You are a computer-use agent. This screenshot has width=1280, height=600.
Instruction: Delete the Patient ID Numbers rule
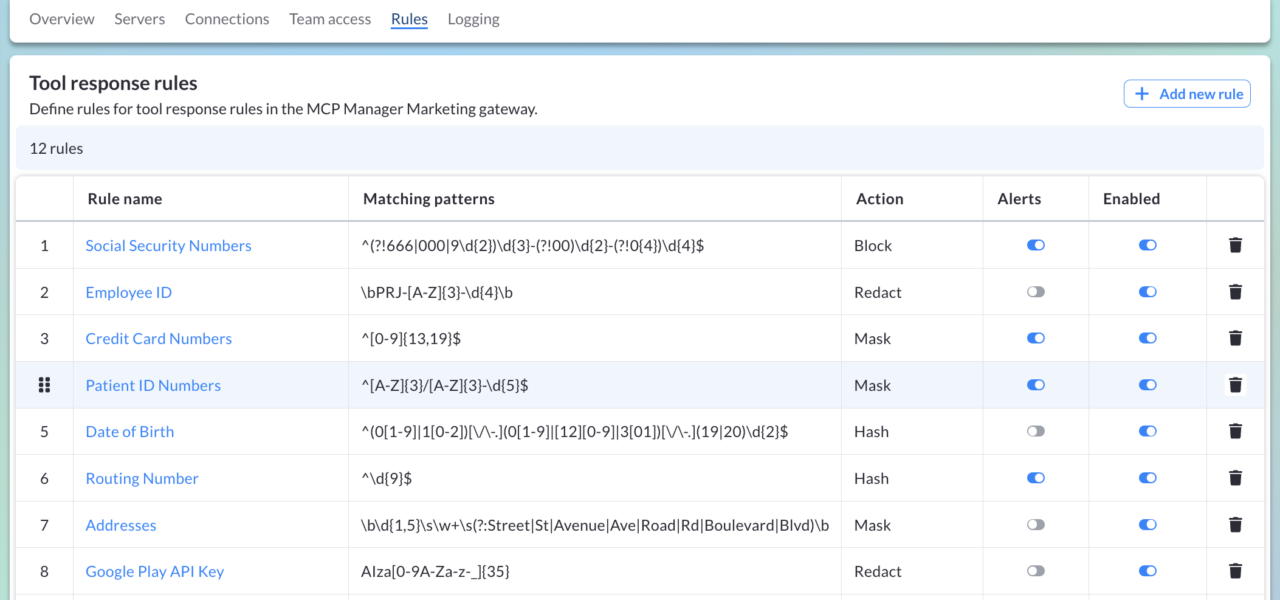pyautogui.click(x=1235, y=385)
